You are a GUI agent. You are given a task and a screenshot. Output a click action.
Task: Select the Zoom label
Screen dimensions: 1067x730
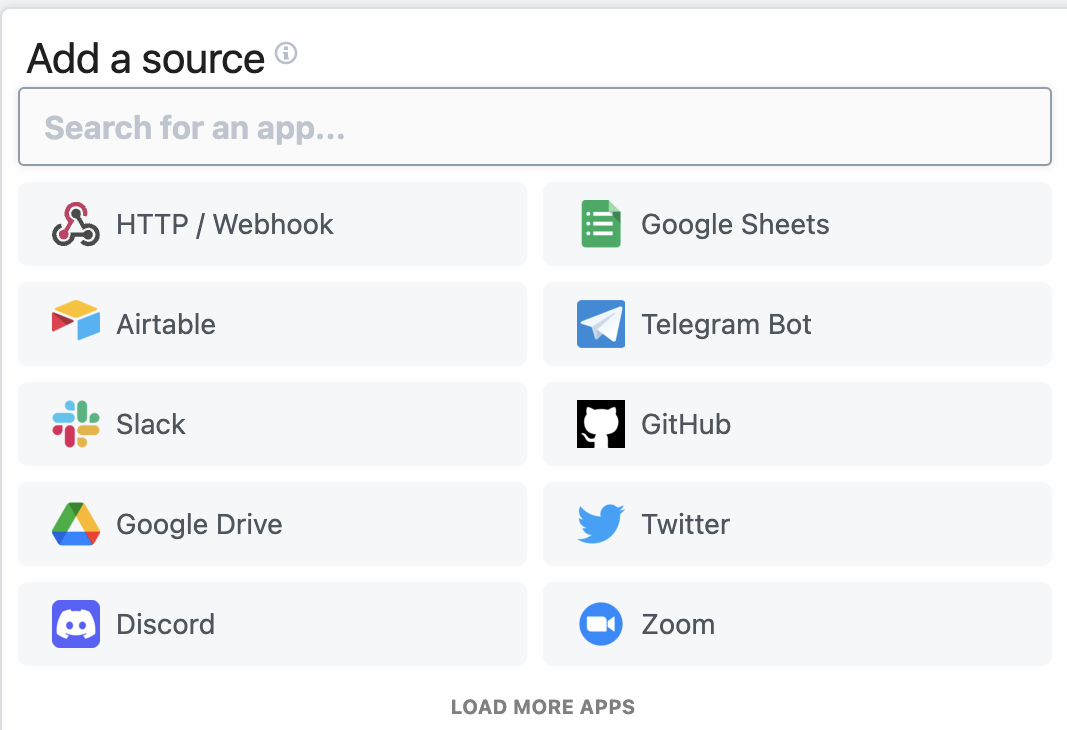tap(678, 624)
